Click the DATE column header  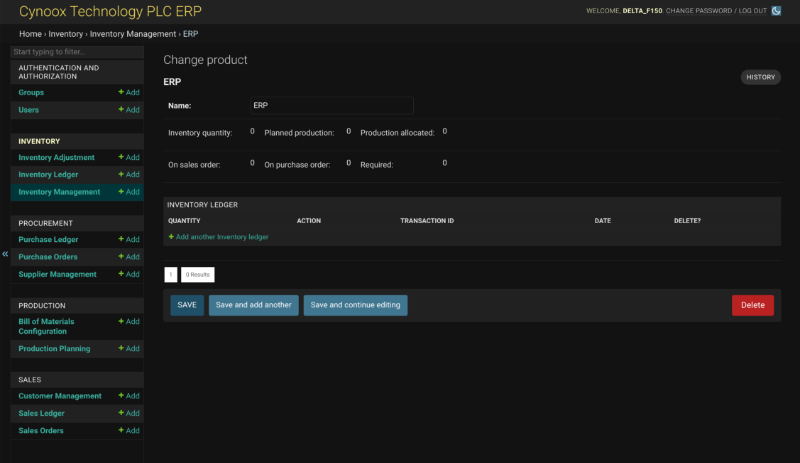(603, 221)
